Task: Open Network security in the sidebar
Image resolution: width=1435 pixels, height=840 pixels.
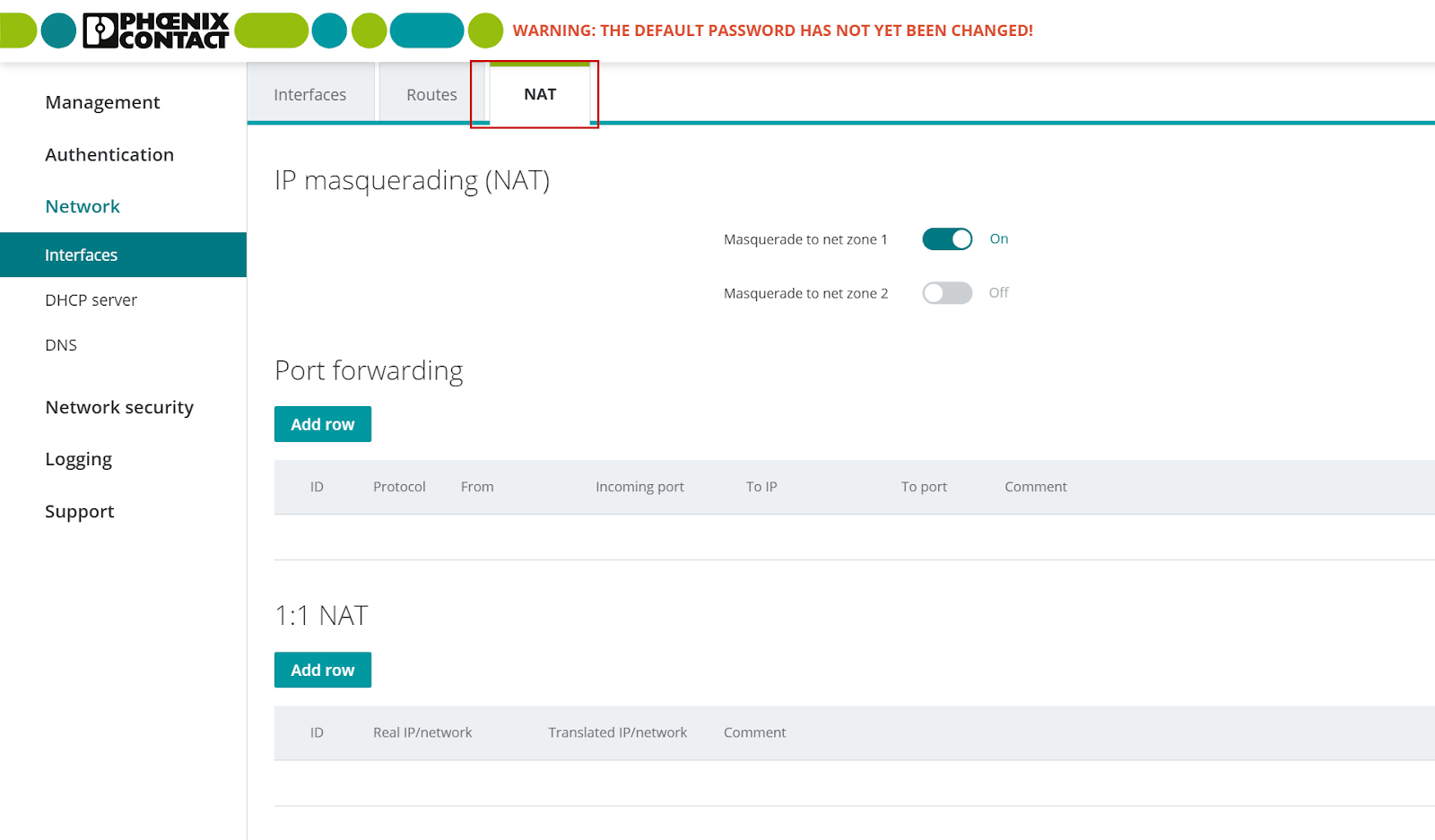Action: pyautogui.click(x=119, y=407)
